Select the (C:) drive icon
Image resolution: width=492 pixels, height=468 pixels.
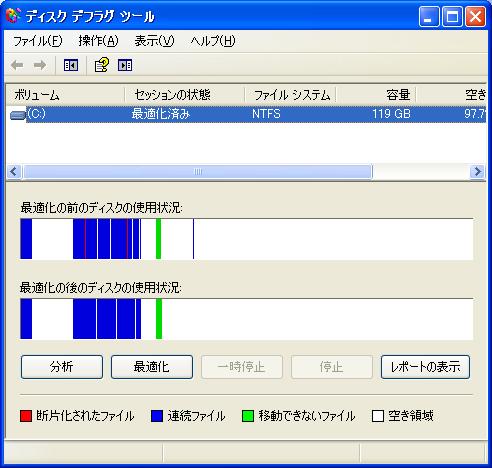coord(18,115)
